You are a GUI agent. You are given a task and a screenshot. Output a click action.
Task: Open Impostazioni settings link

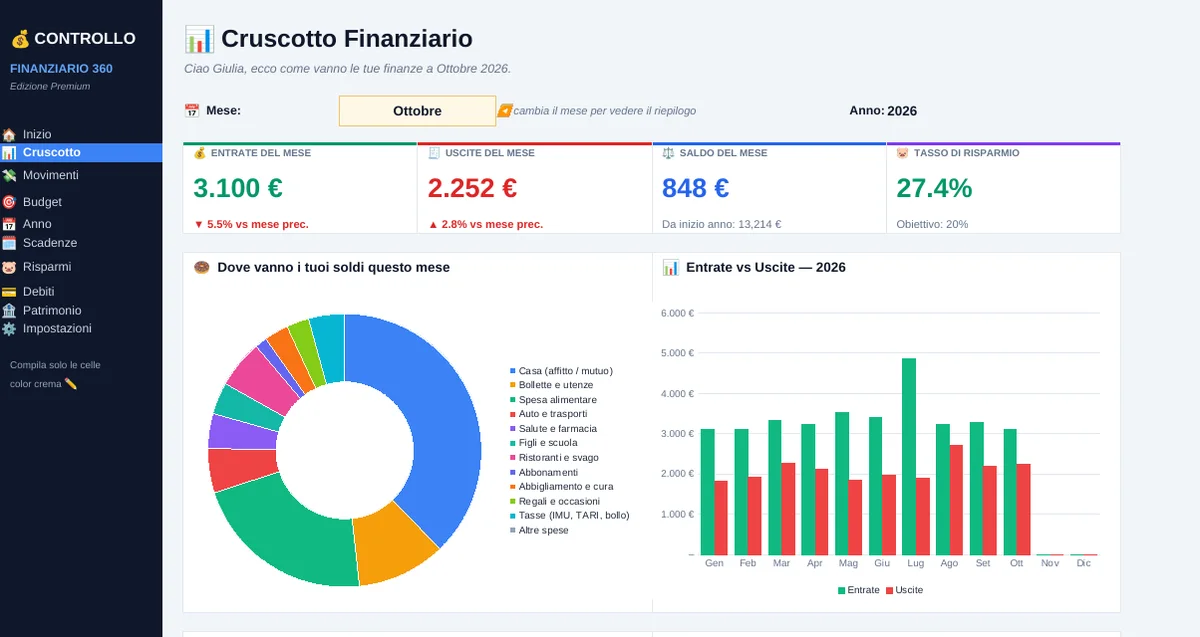(x=57, y=329)
